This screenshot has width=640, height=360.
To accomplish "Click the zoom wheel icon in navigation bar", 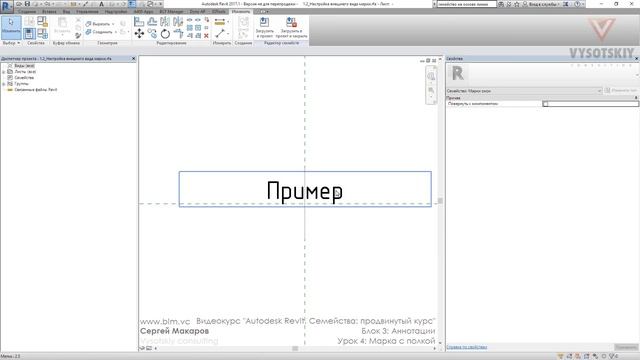I will (431, 76).
